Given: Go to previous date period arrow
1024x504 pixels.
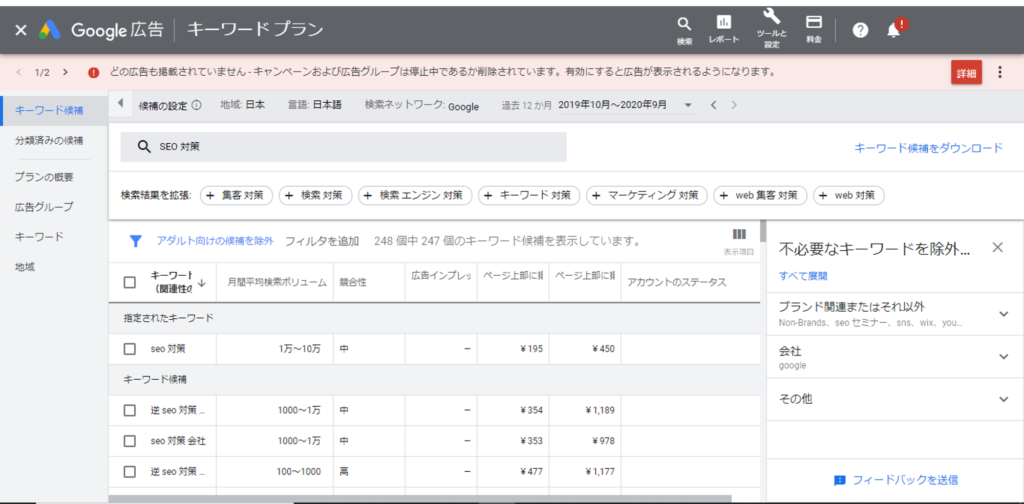Looking at the screenshot, I should point(713,105).
